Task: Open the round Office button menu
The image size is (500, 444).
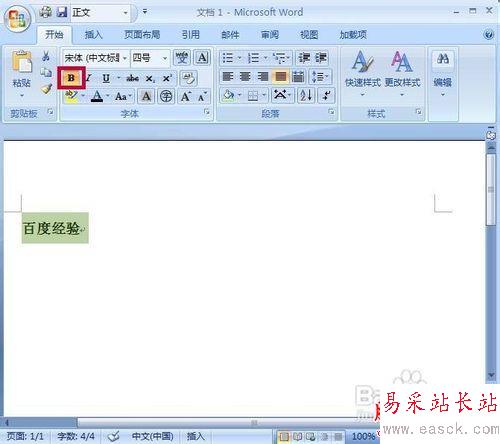Action: (17, 19)
